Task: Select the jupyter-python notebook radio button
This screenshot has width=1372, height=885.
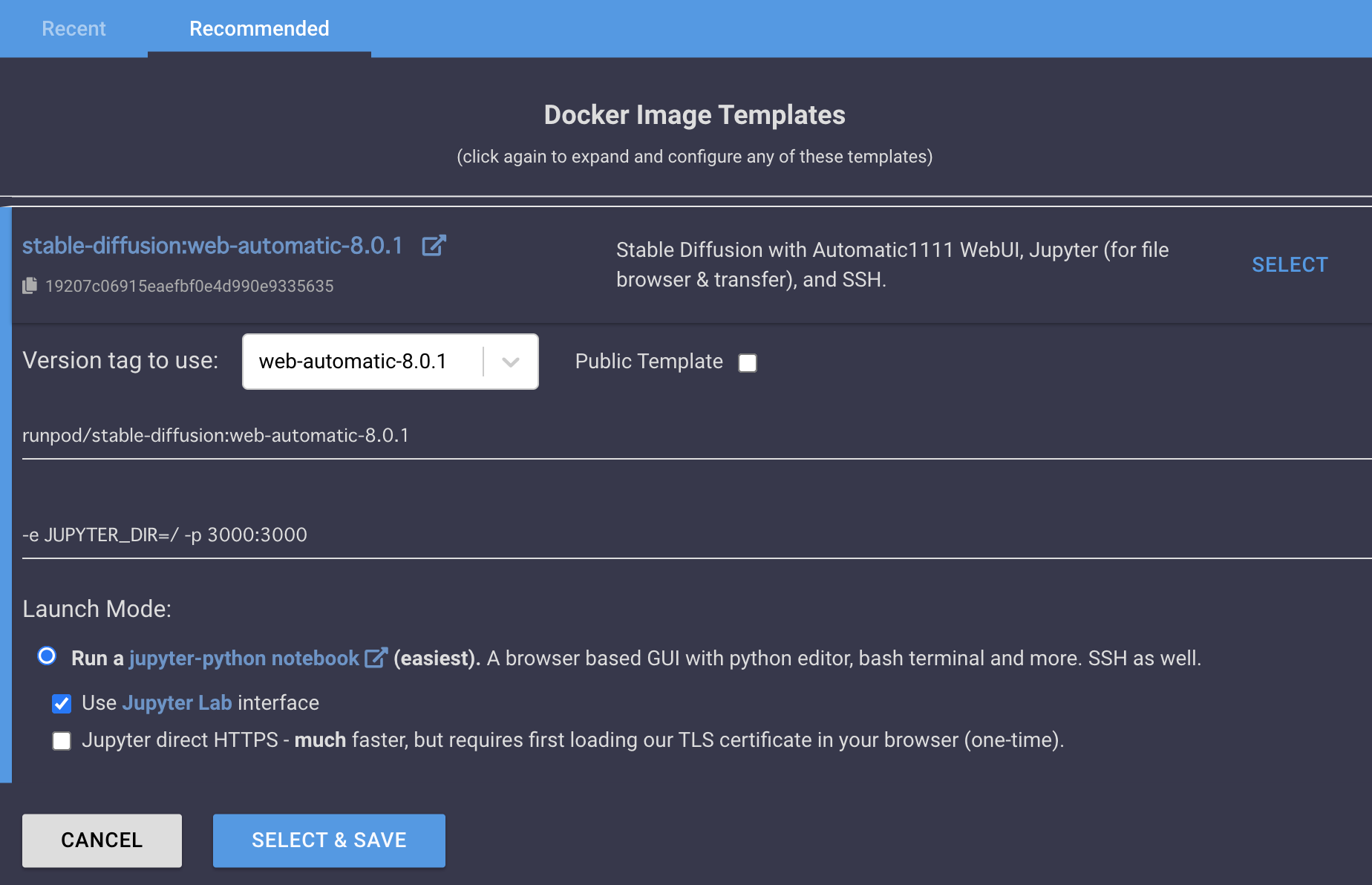Action: (47, 656)
